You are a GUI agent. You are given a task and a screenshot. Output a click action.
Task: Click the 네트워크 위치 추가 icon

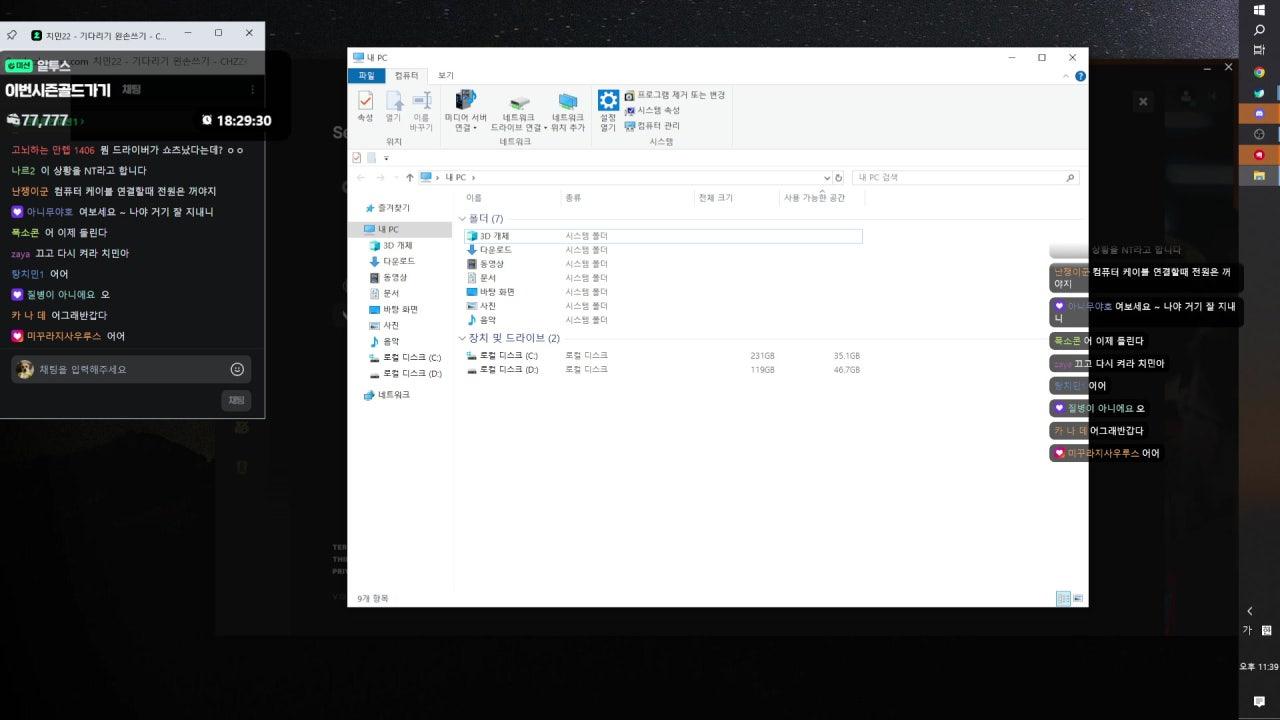click(568, 107)
